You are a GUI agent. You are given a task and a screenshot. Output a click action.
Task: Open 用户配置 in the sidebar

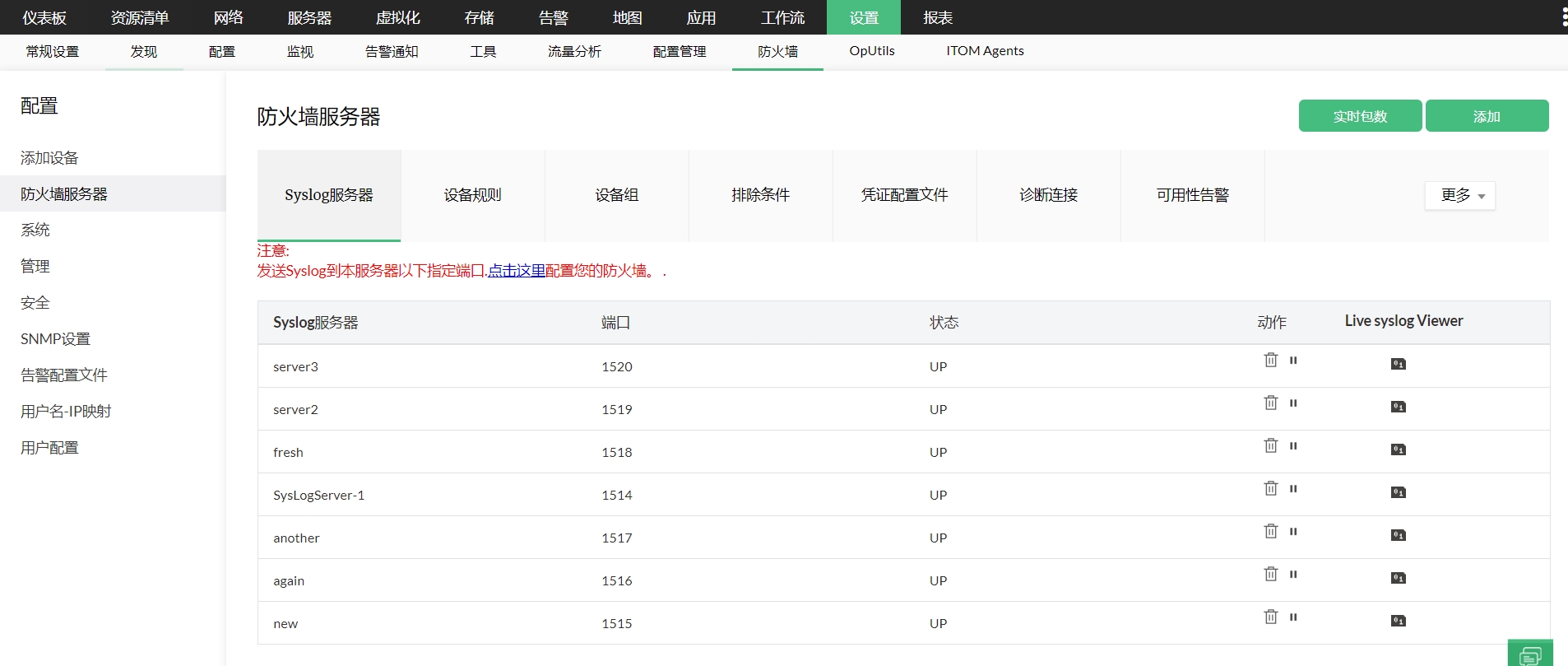49,448
